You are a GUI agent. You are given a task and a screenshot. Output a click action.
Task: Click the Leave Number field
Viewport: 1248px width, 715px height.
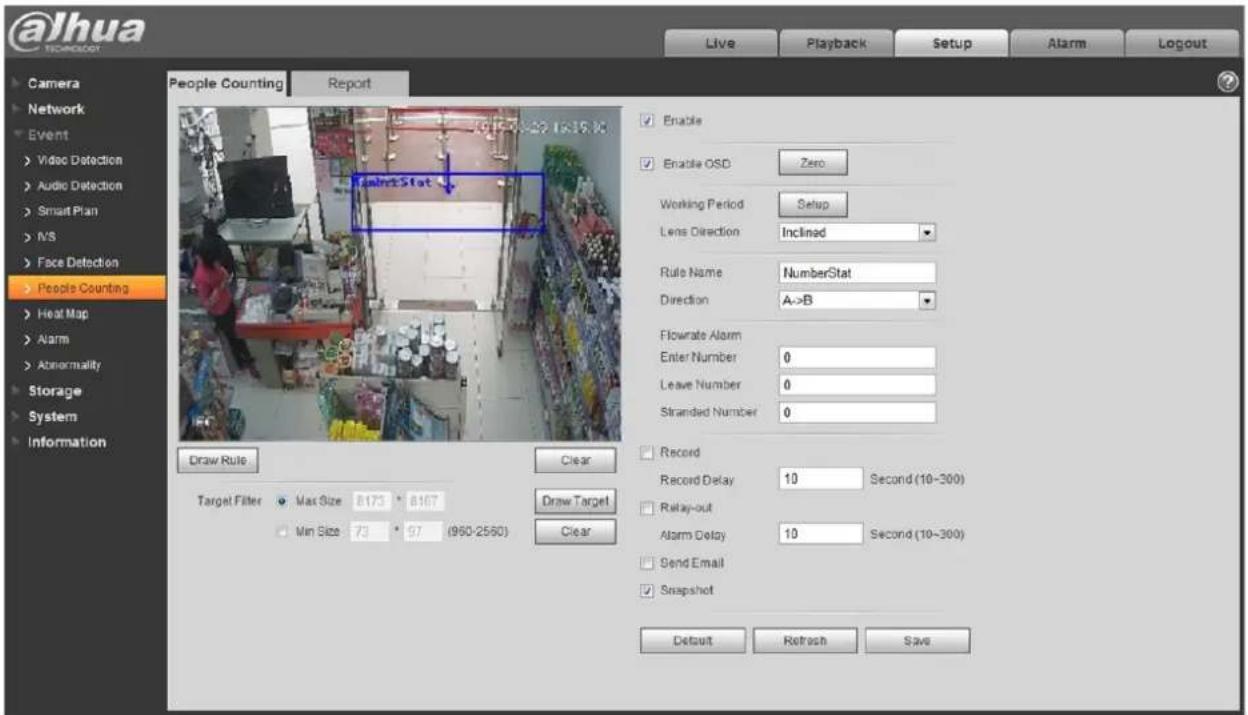pyautogui.click(x=857, y=385)
